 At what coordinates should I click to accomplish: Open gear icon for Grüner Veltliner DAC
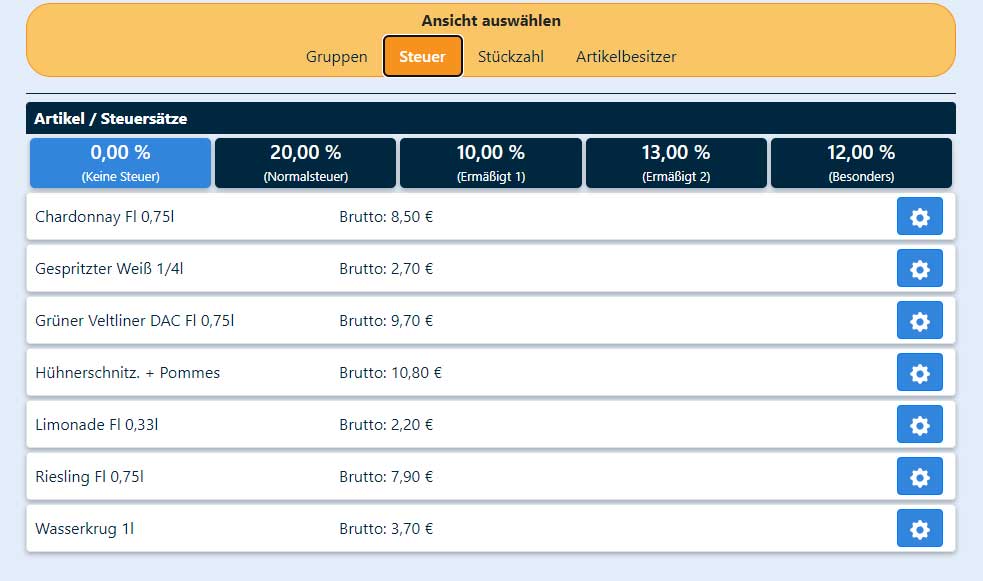tap(919, 320)
